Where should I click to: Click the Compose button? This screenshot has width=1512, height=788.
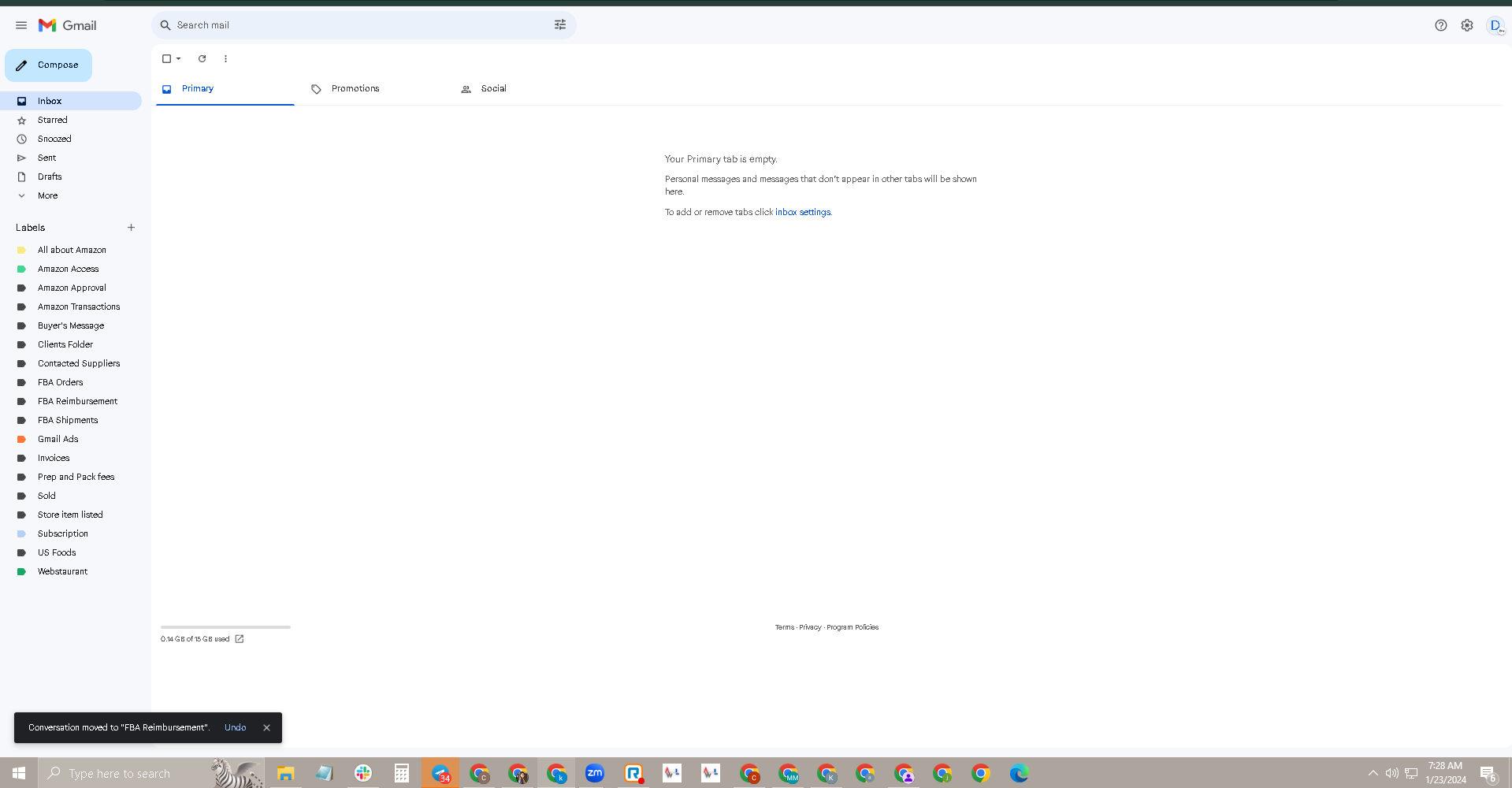pos(48,65)
